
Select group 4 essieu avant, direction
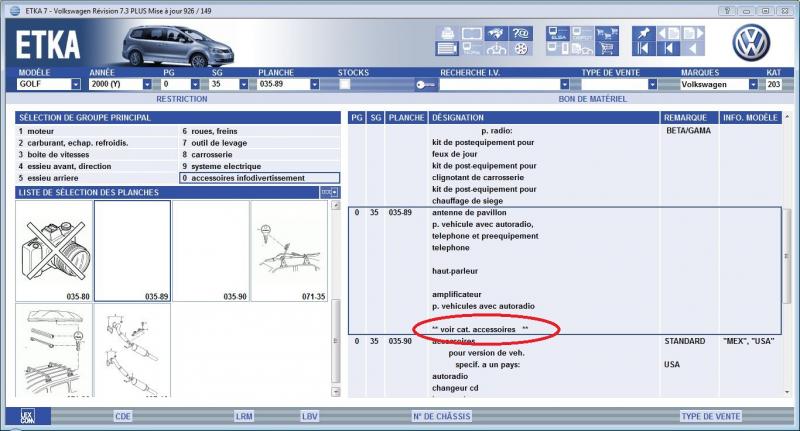(96, 166)
